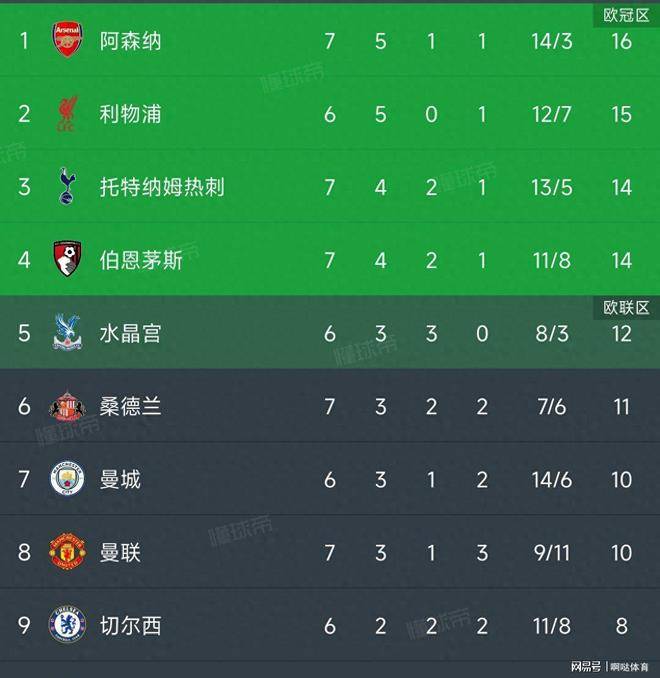Viewport: 660px width, 678px height.
Task: Select the rank 9 number cell
Action: point(25,626)
